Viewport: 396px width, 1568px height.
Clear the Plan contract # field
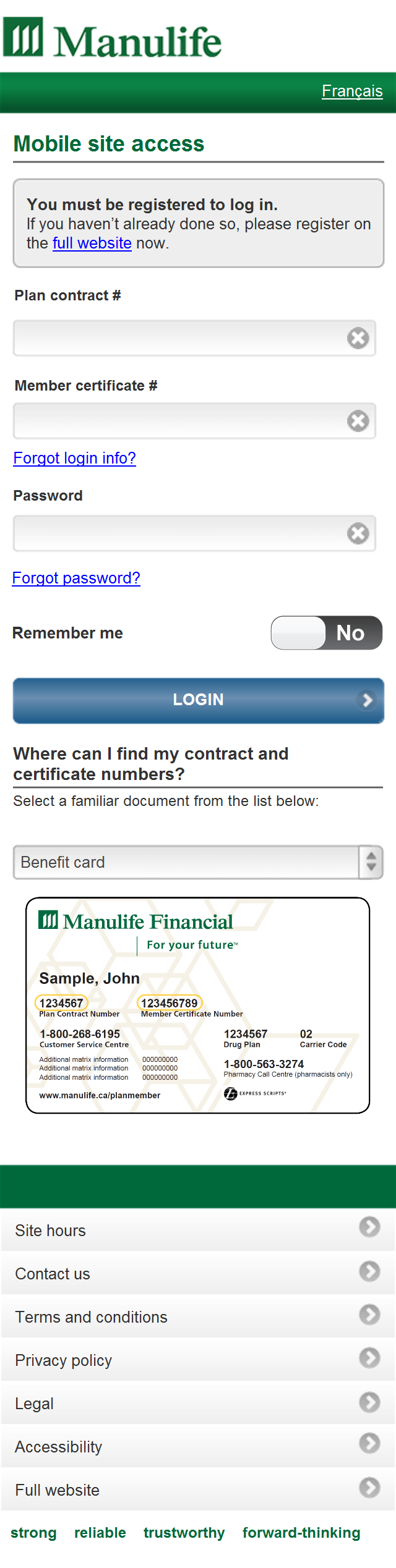358,337
